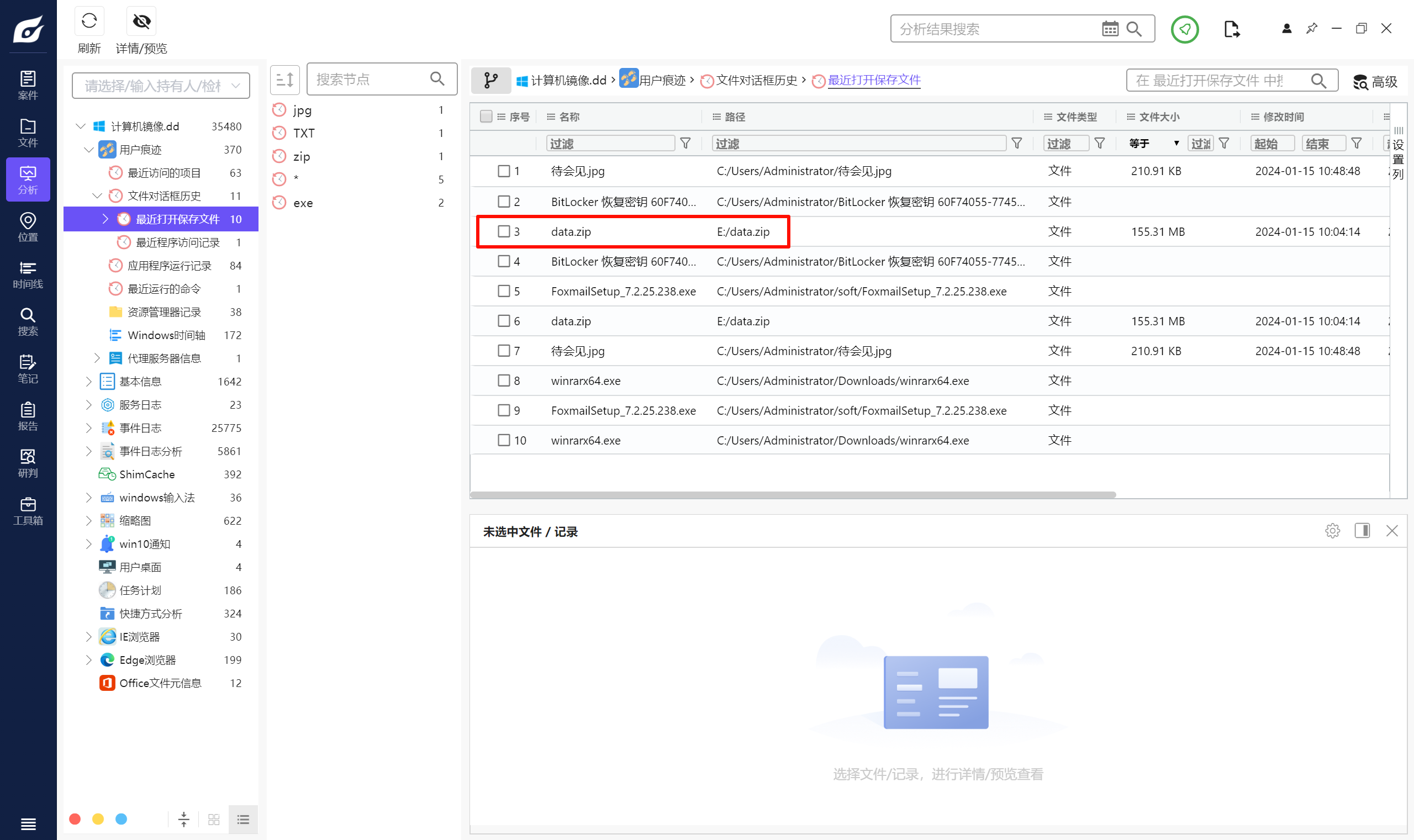
Task: Open the 时间线 sidebar section
Action: coord(28,274)
